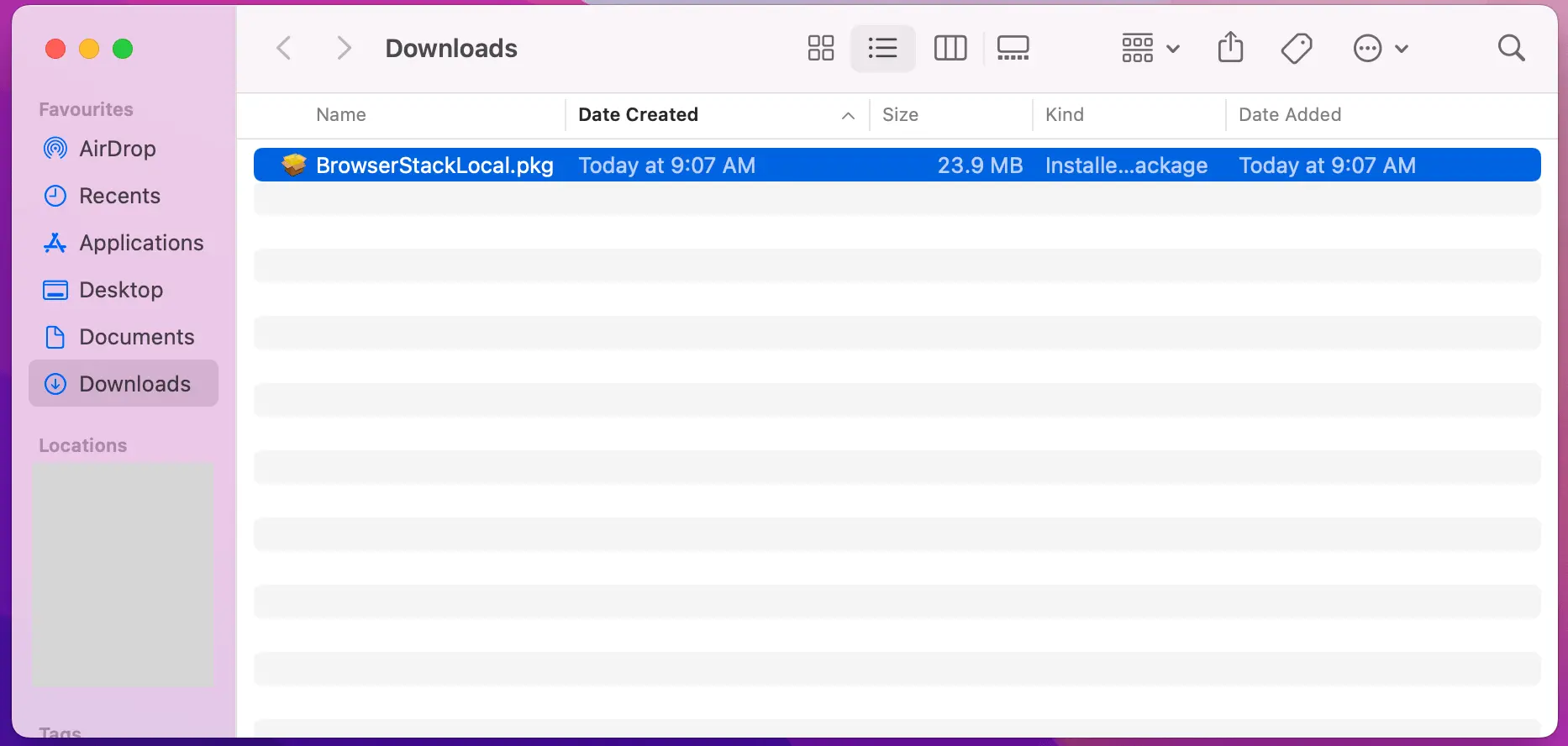This screenshot has height=746, width=1568.
Task: Switch to gallery view
Action: click(1013, 49)
